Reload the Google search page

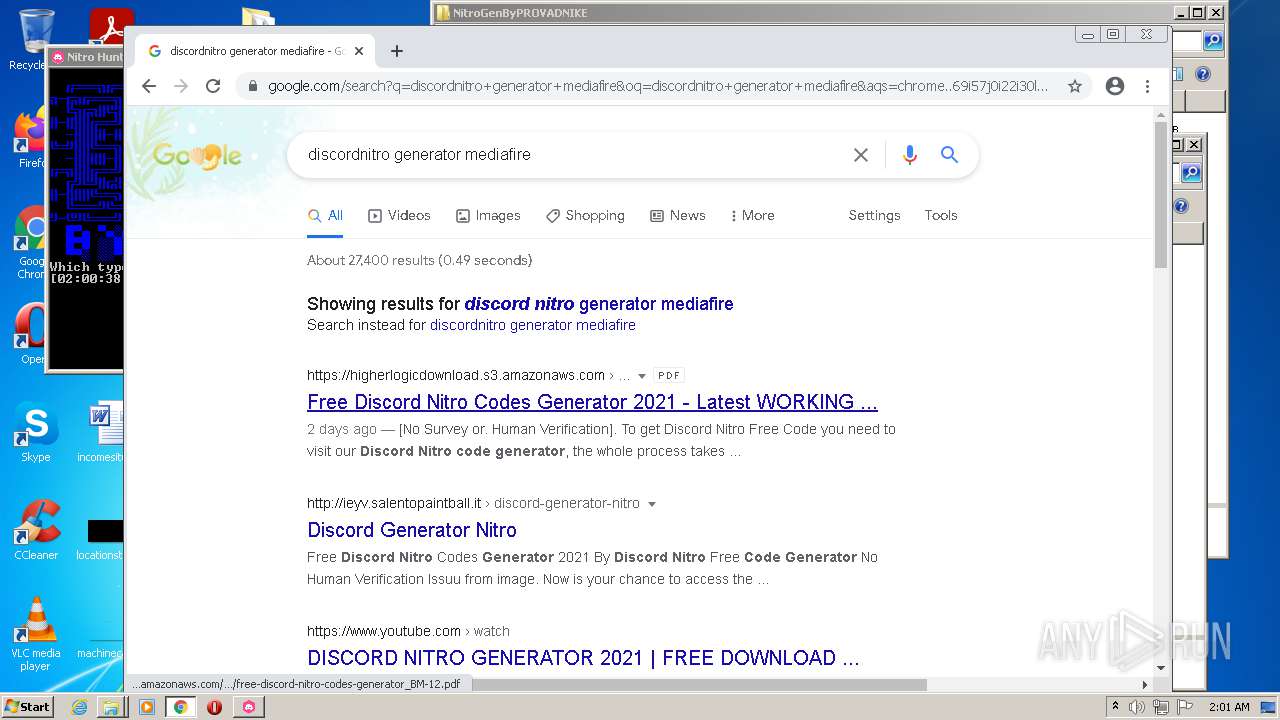[x=213, y=86]
